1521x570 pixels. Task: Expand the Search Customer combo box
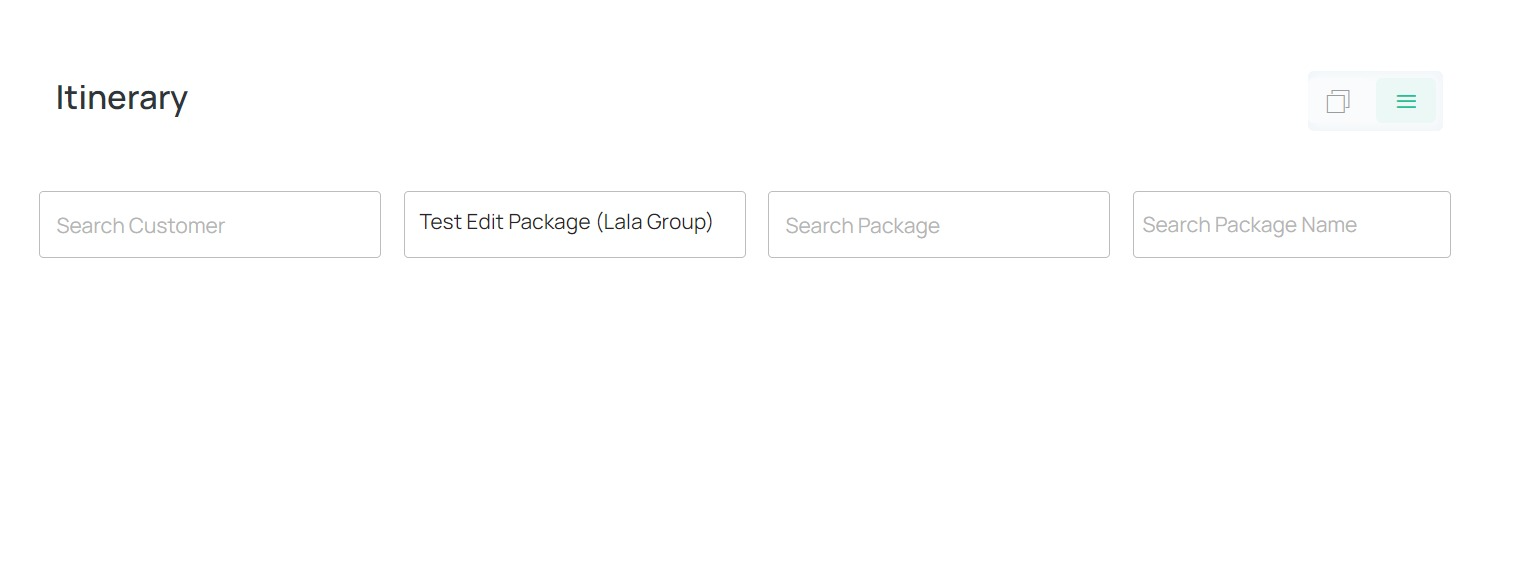click(210, 224)
